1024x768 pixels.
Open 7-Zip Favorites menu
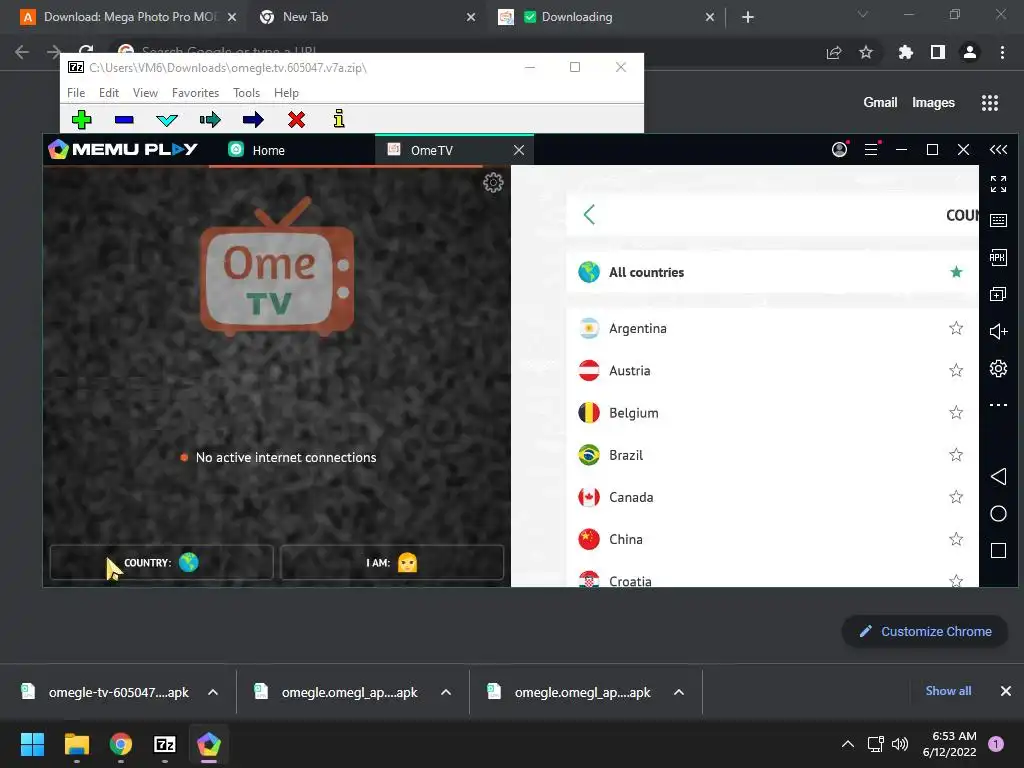(x=195, y=93)
